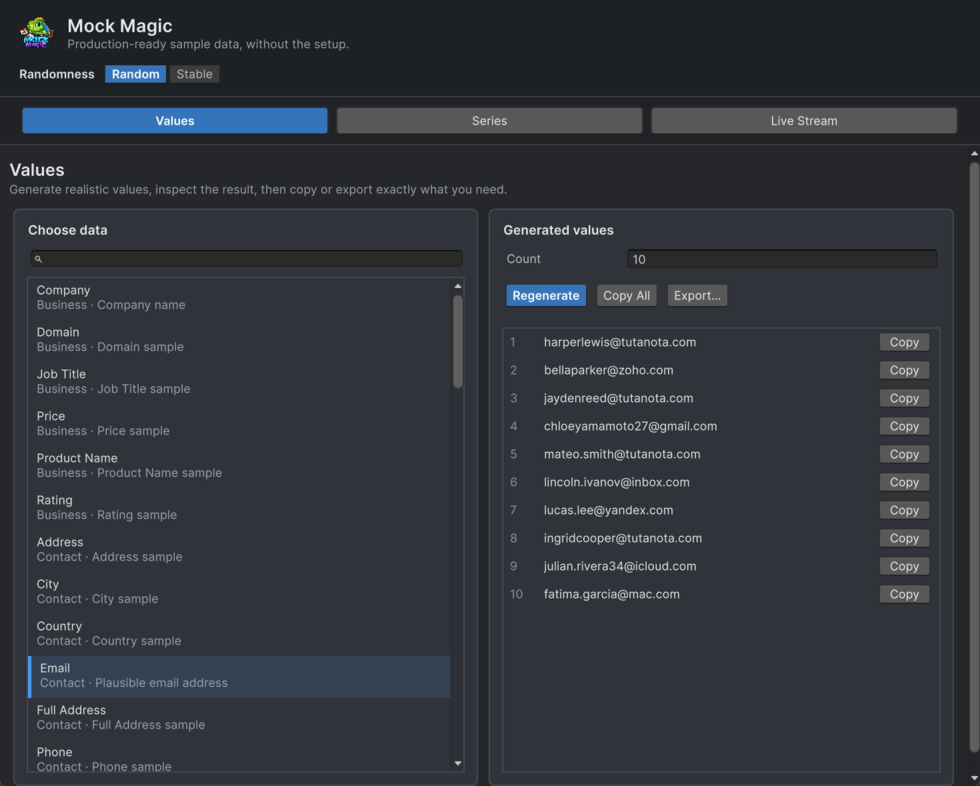Copy julian.rivera34@icloud.com value

[x=904, y=566]
